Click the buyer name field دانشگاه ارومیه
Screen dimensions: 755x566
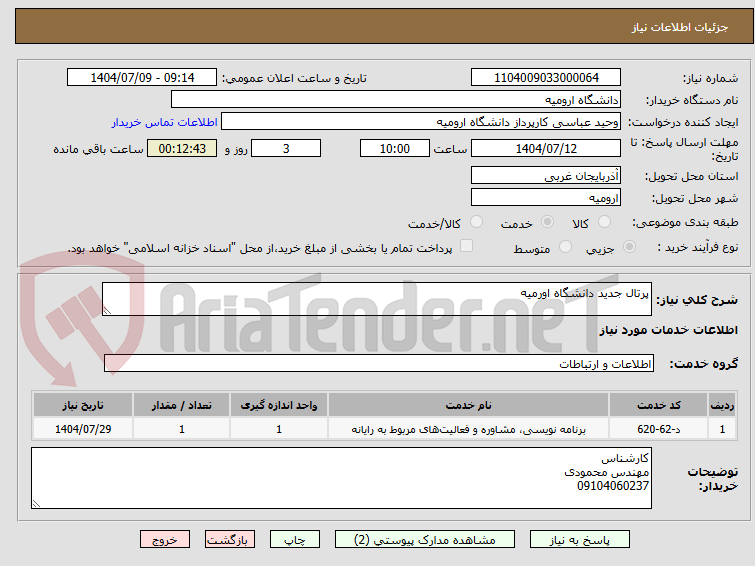(396, 100)
